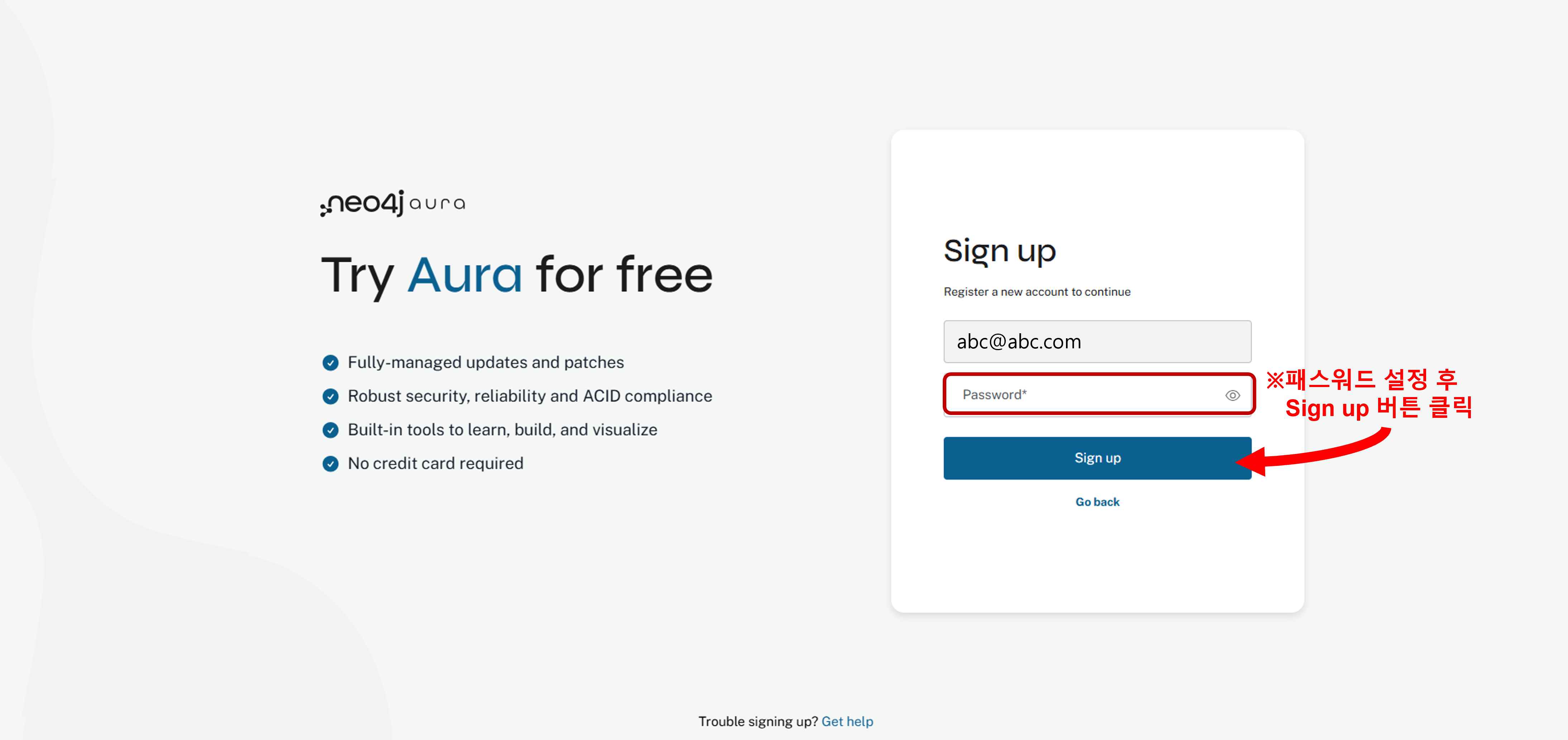Screen dimensions: 1568x740
Task: Click 'Built-in tools to learn, build, and visualize'
Action: (x=502, y=430)
